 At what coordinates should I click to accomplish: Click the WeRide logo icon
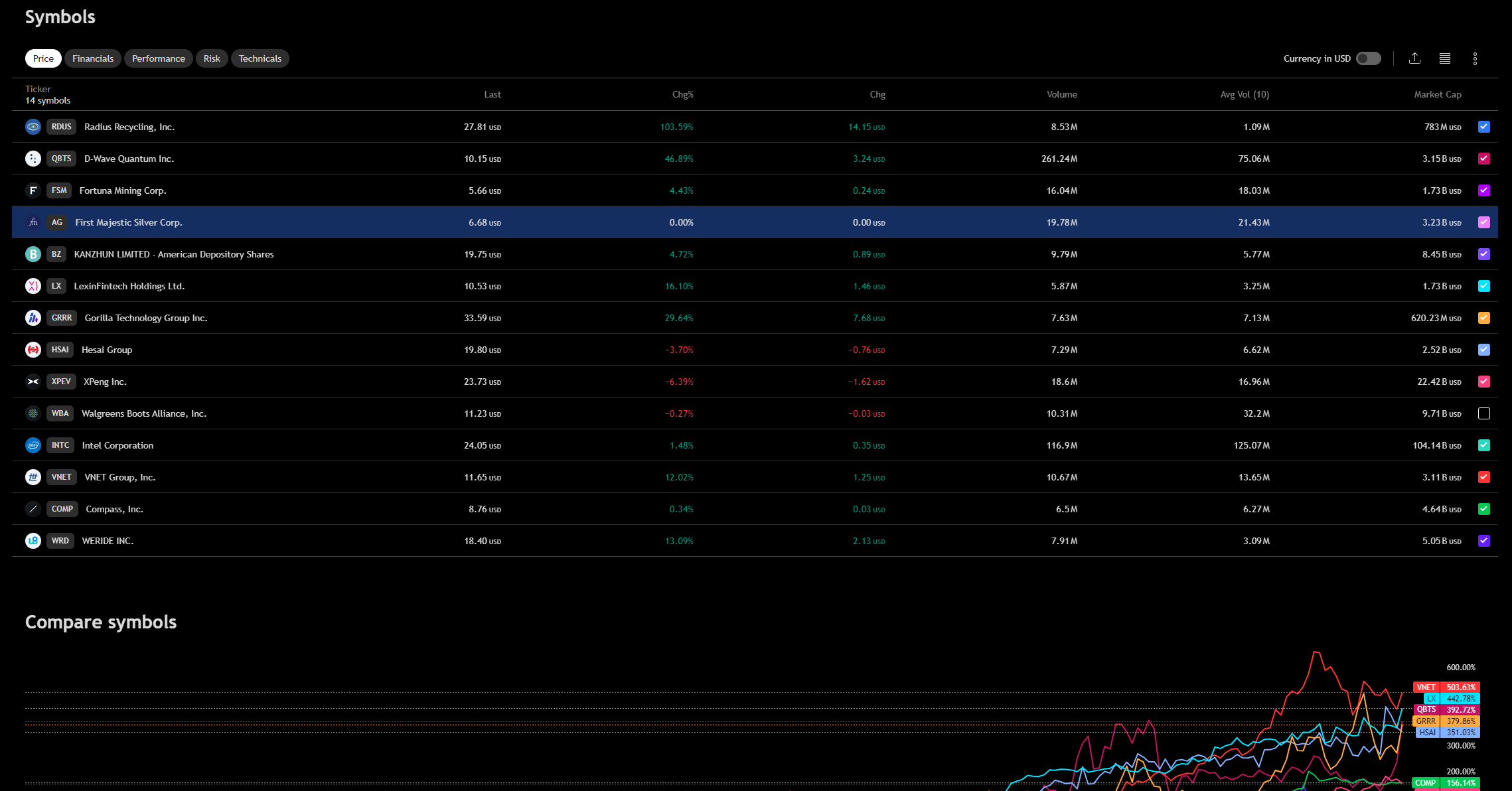click(x=33, y=541)
